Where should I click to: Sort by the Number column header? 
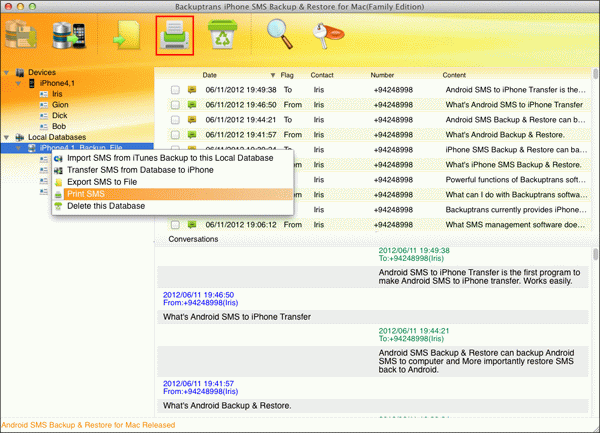click(382, 75)
